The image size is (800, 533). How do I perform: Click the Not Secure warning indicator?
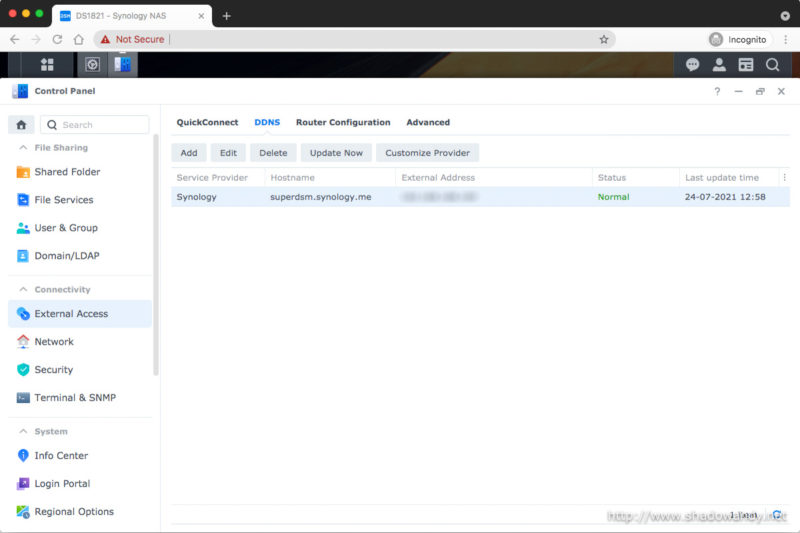(x=133, y=39)
